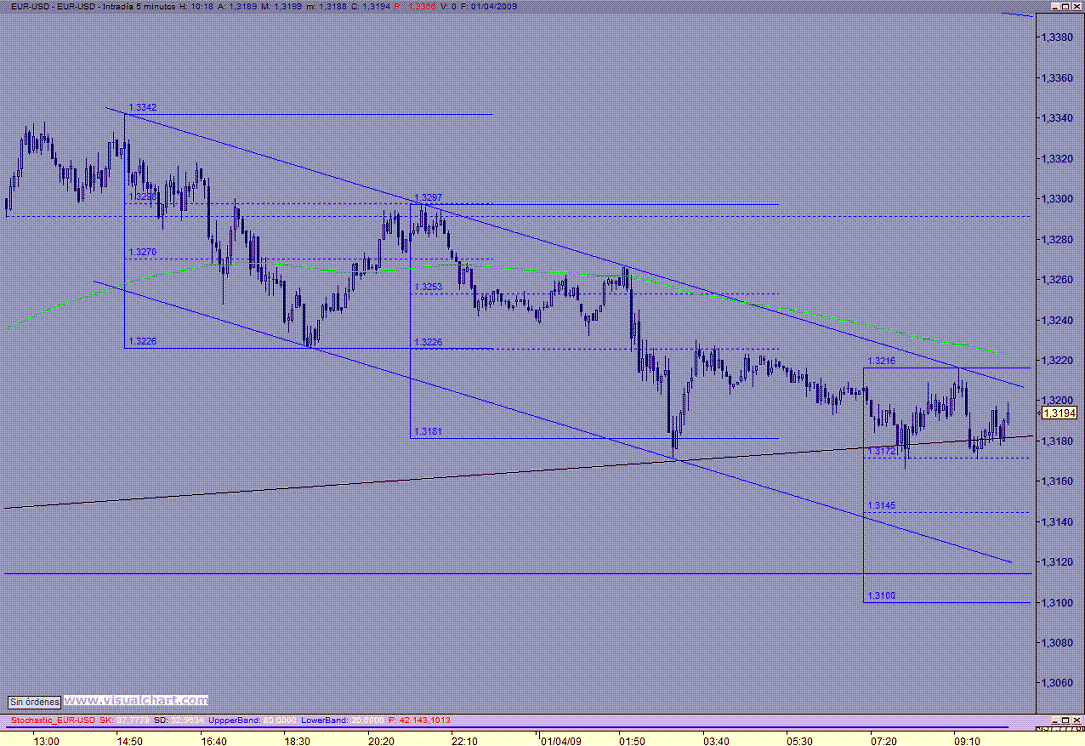
Task: Click the date 01/04/2009 in header
Action: click(x=493, y=6)
